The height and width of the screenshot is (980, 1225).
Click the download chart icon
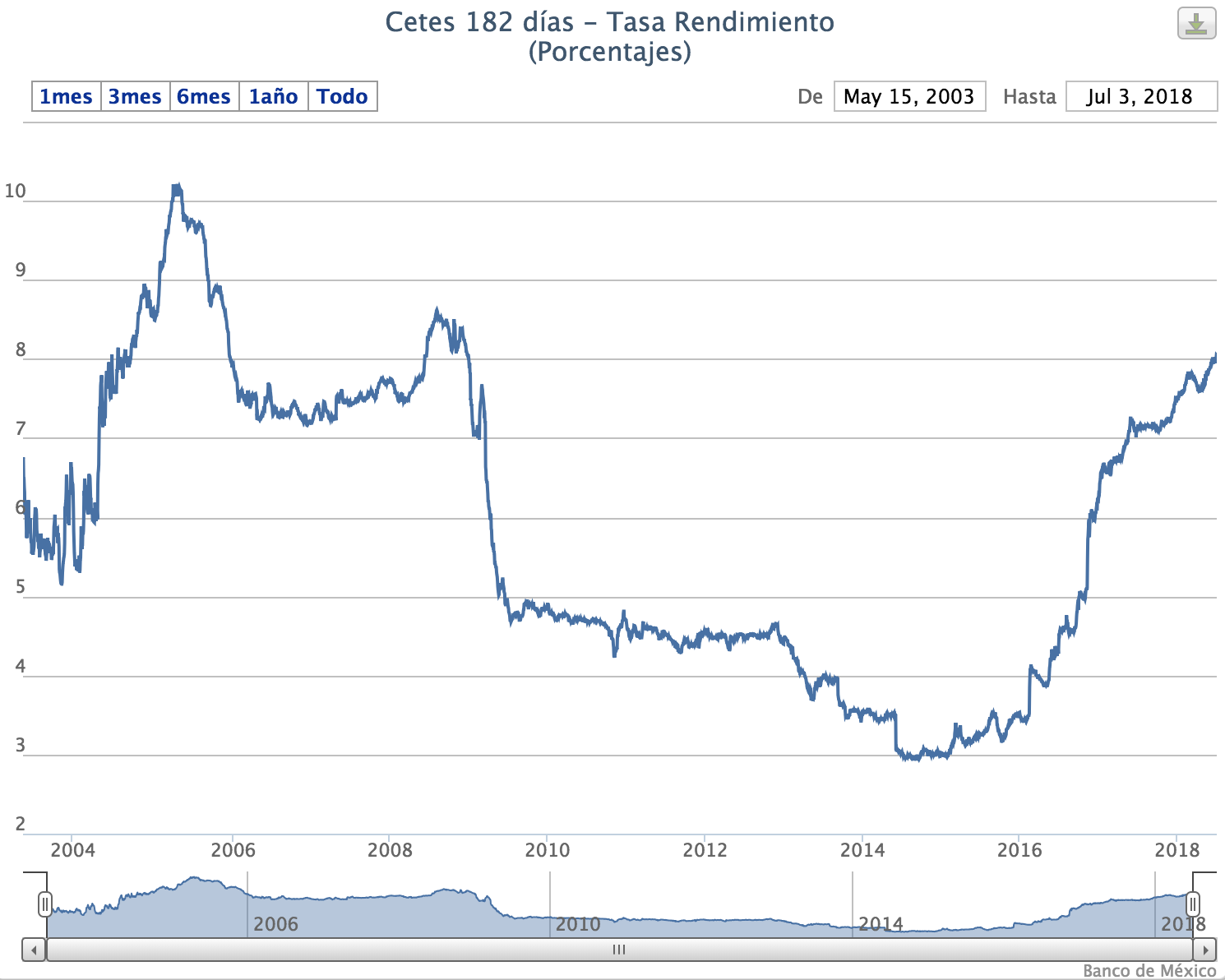tap(1196, 23)
